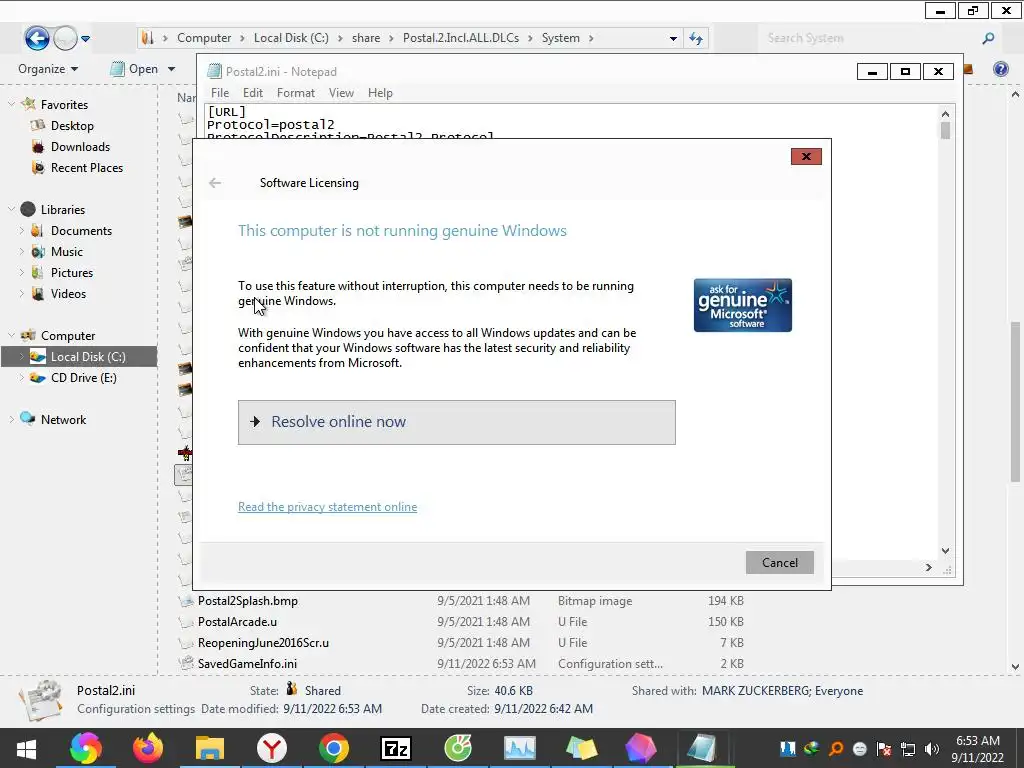Open the pink gem-shaped taskbar app
This screenshot has height=768, width=1024.
[x=640, y=748]
